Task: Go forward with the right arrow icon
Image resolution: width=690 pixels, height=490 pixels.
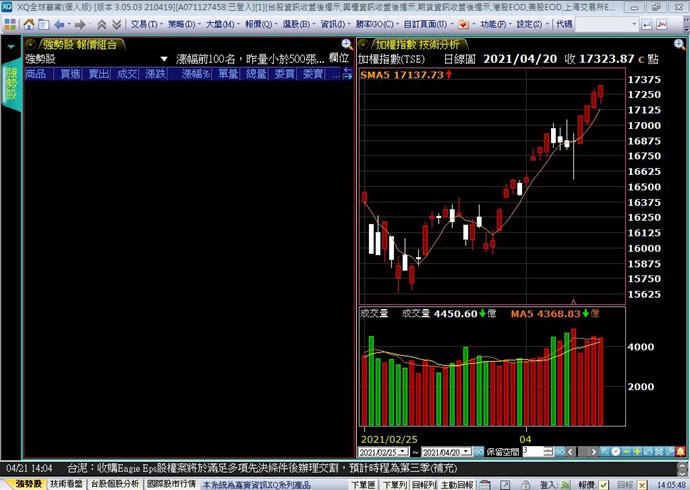Action: 80,25
